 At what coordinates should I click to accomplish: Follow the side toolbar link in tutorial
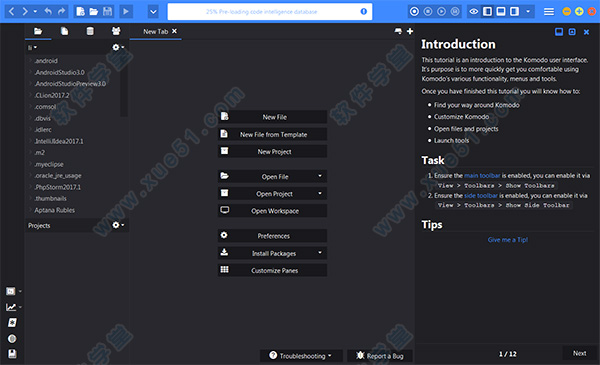[x=481, y=196]
